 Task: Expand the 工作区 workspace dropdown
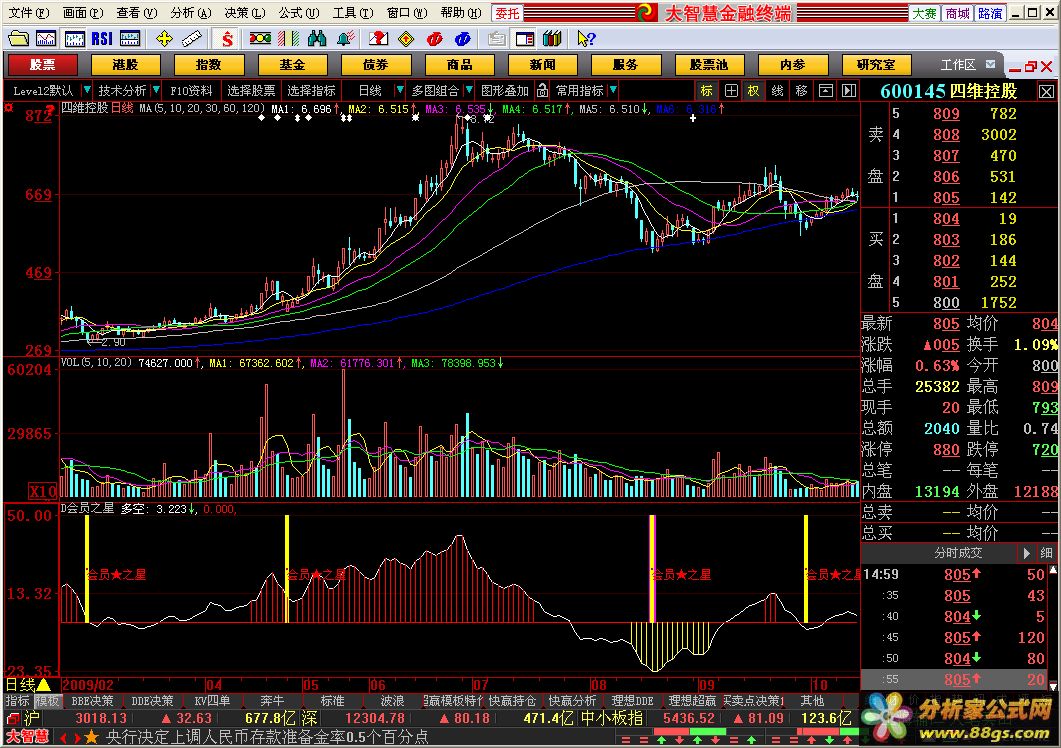click(x=990, y=64)
